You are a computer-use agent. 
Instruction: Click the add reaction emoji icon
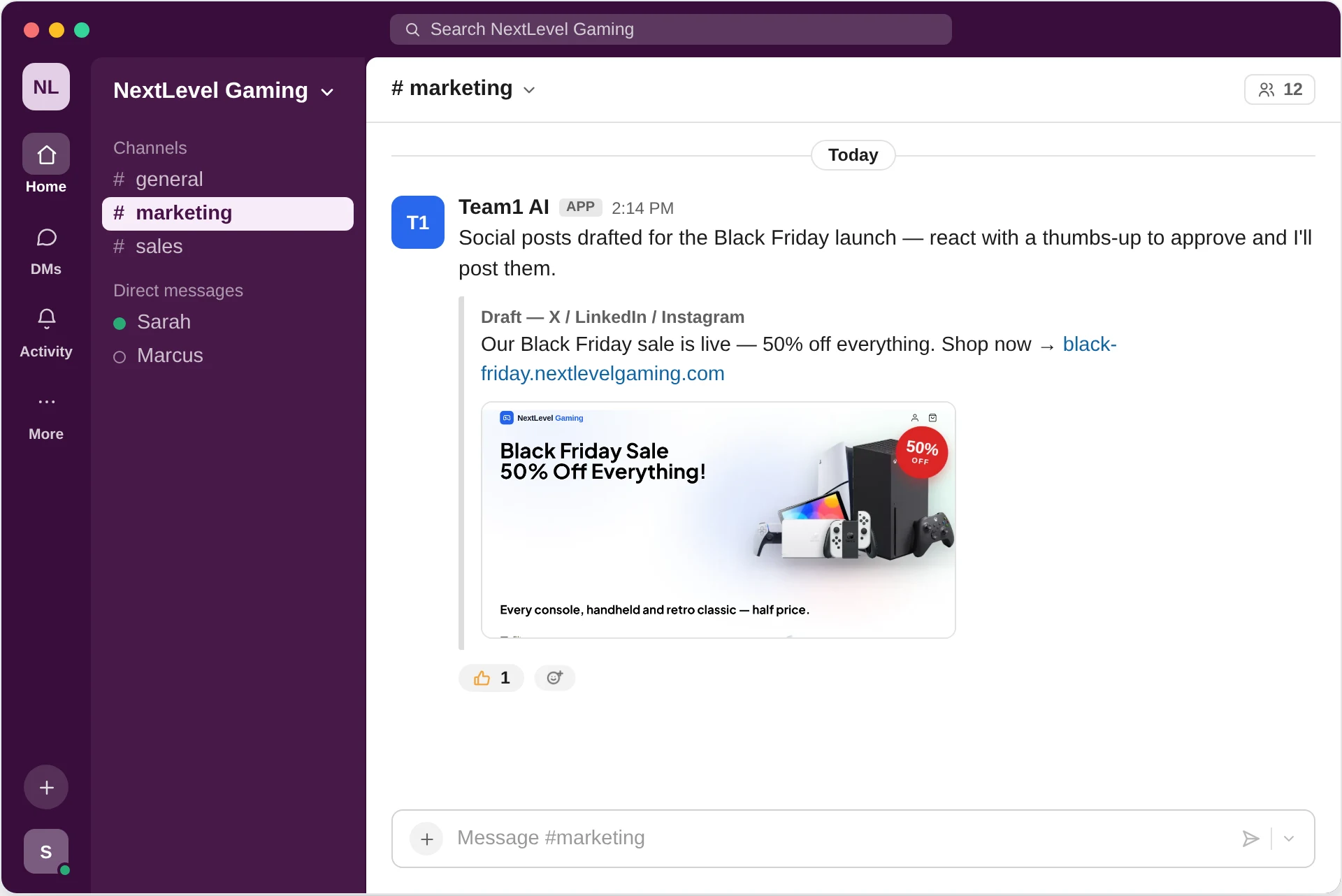point(555,677)
